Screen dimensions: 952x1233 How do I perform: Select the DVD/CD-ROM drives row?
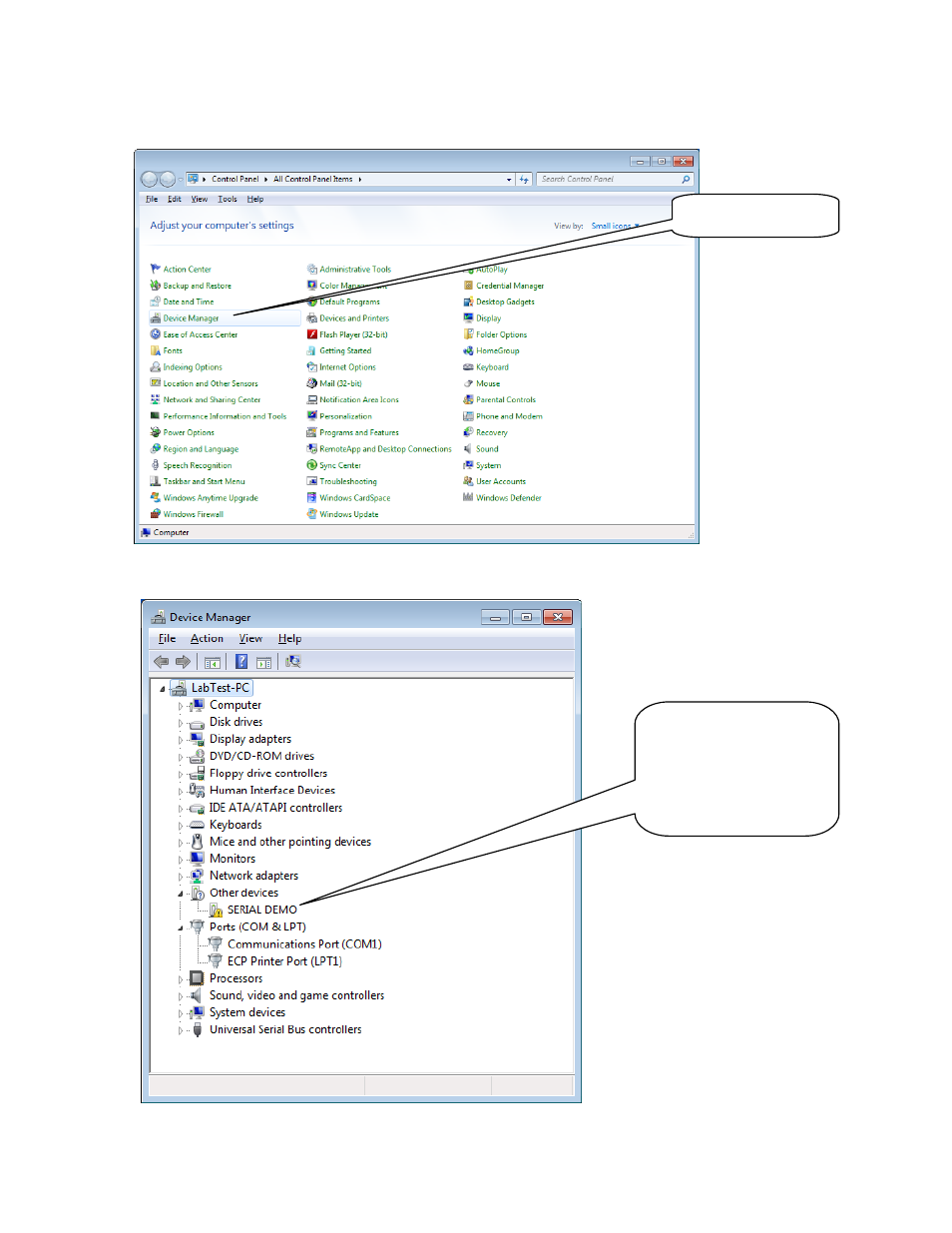coord(261,757)
